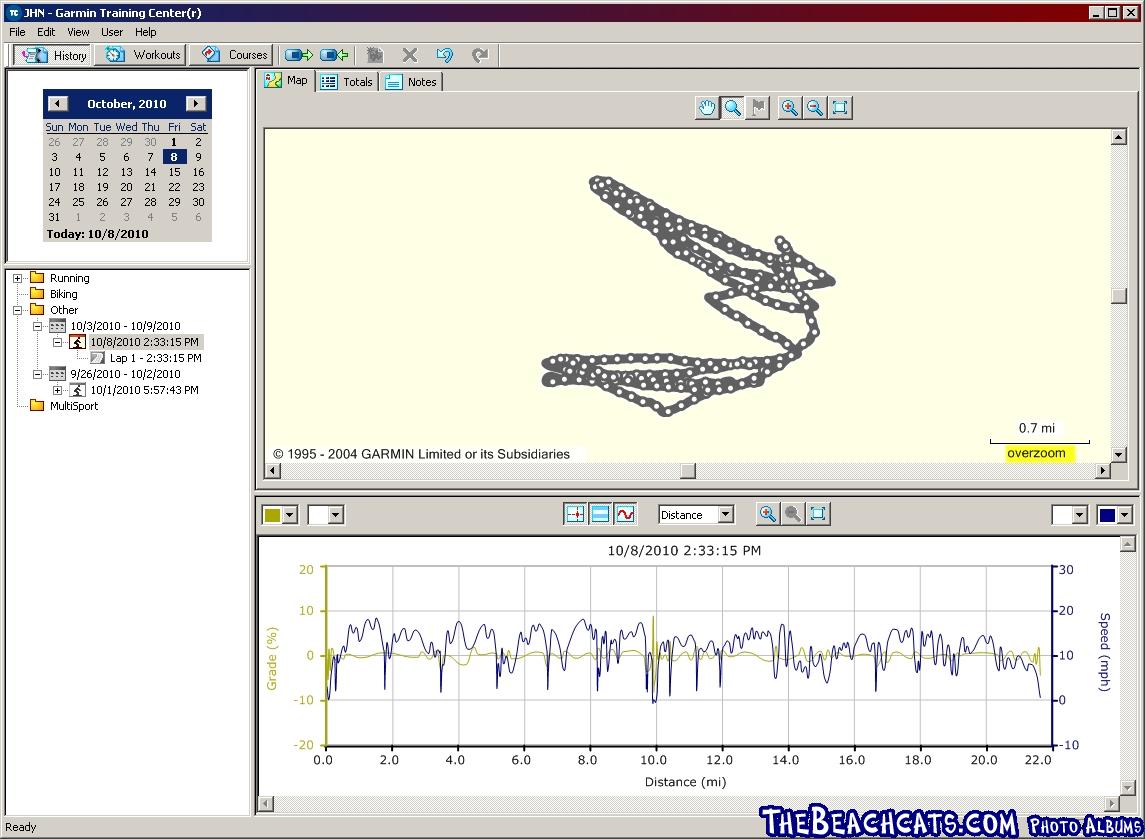Toggle the graph crosshair marker mode
The height and width of the screenshot is (839, 1145).
point(575,514)
